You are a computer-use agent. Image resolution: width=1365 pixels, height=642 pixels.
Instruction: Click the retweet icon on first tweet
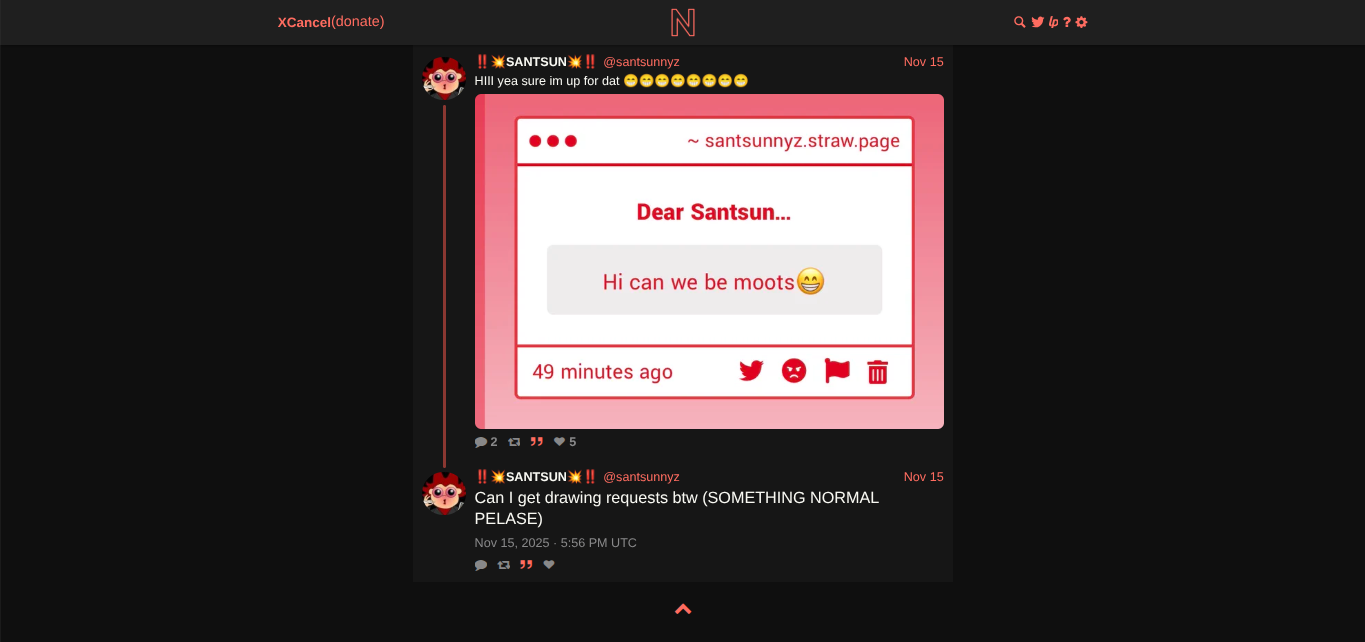[514, 442]
